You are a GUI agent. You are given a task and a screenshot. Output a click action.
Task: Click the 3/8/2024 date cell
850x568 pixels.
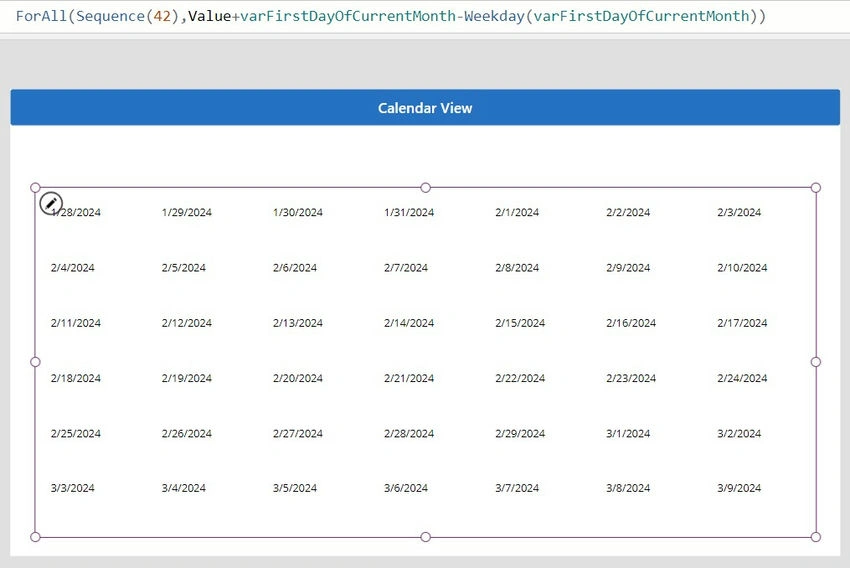(628, 488)
